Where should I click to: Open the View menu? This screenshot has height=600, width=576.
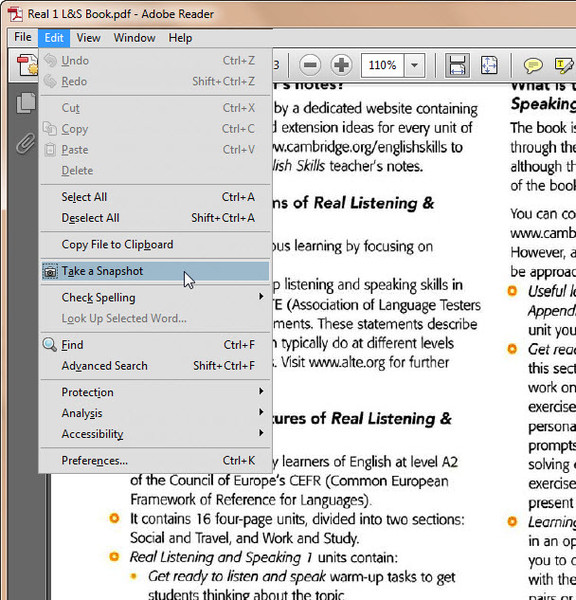pyautogui.click(x=88, y=38)
